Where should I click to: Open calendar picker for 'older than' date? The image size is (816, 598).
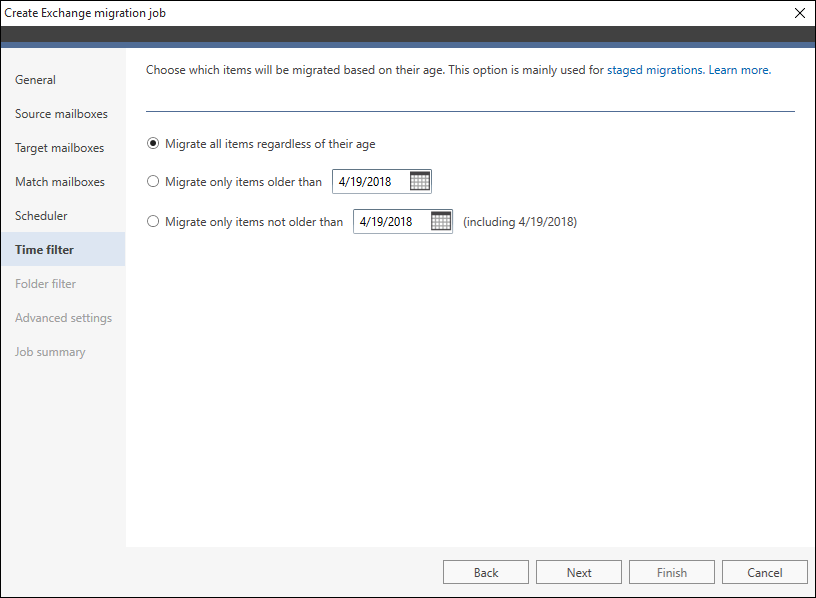pyautogui.click(x=419, y=181)
